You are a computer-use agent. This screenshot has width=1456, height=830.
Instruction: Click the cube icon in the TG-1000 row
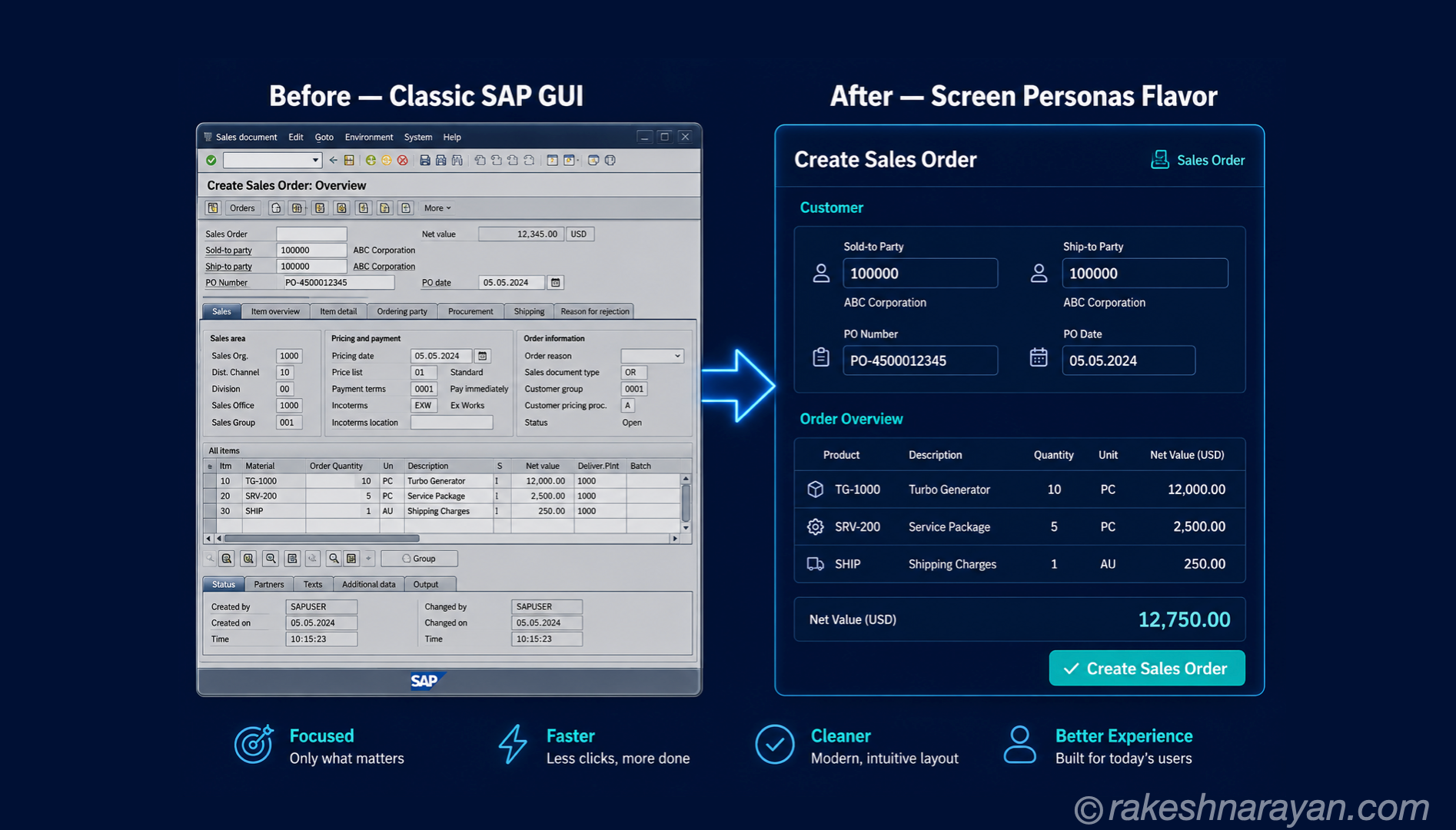click(x=816, y=490)
